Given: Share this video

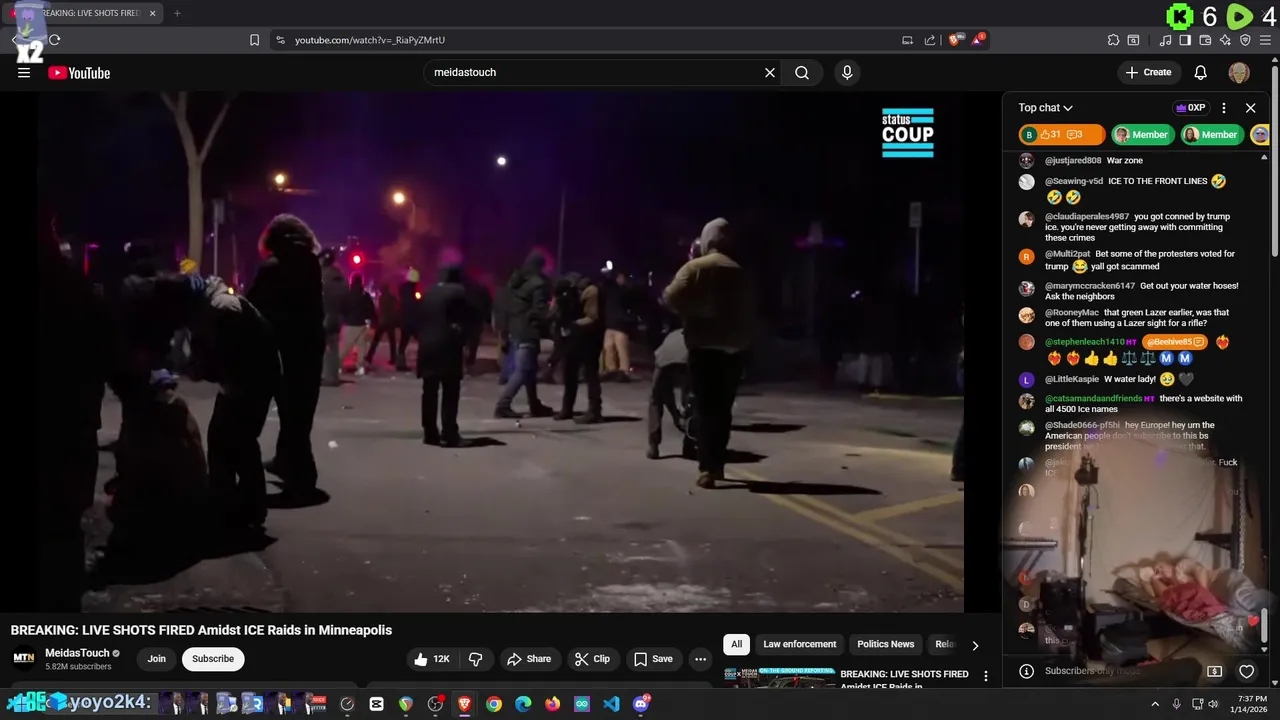Looking at the screenshot, I should [x=529, y=659].
